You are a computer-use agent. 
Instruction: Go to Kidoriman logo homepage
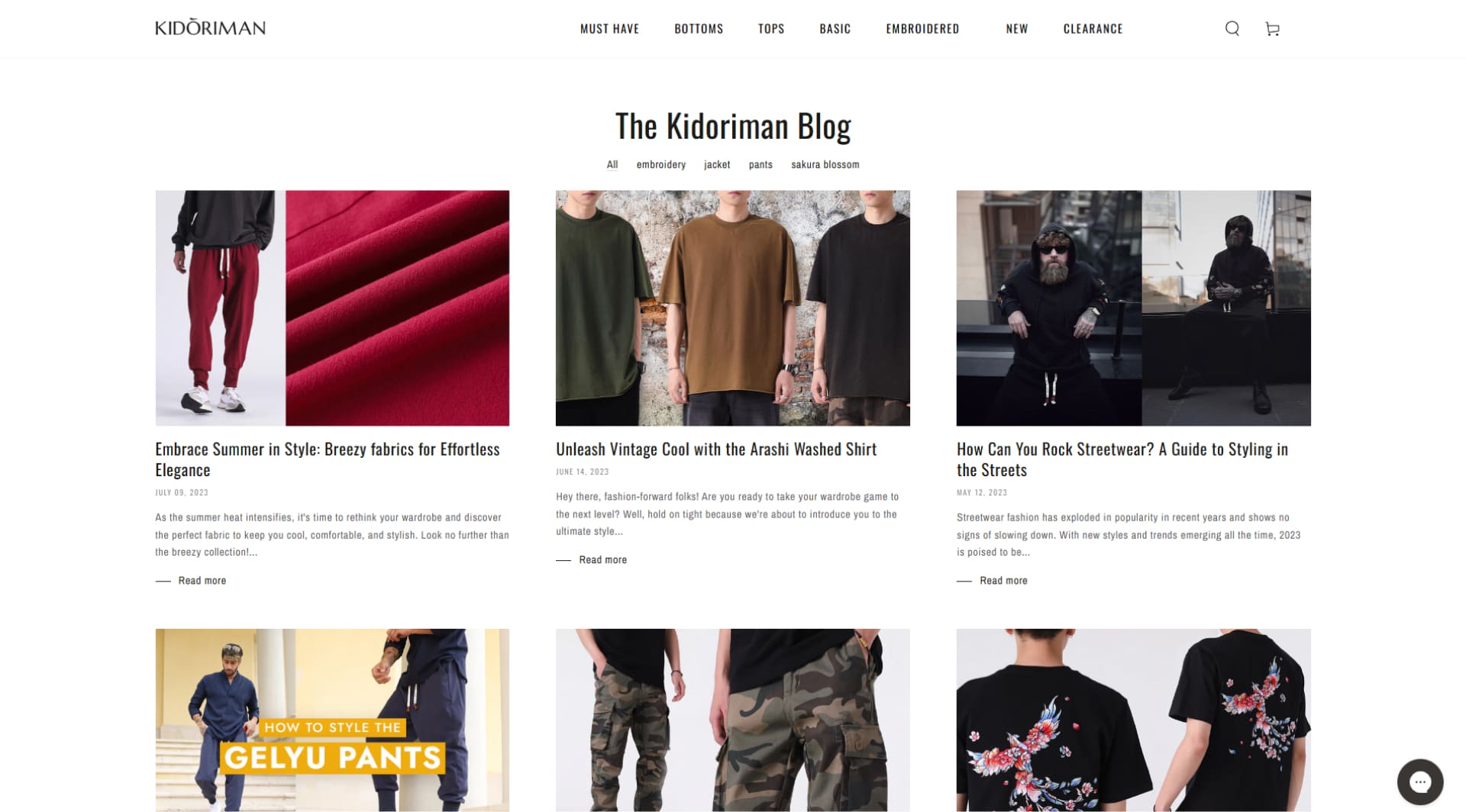pos(211,27)
